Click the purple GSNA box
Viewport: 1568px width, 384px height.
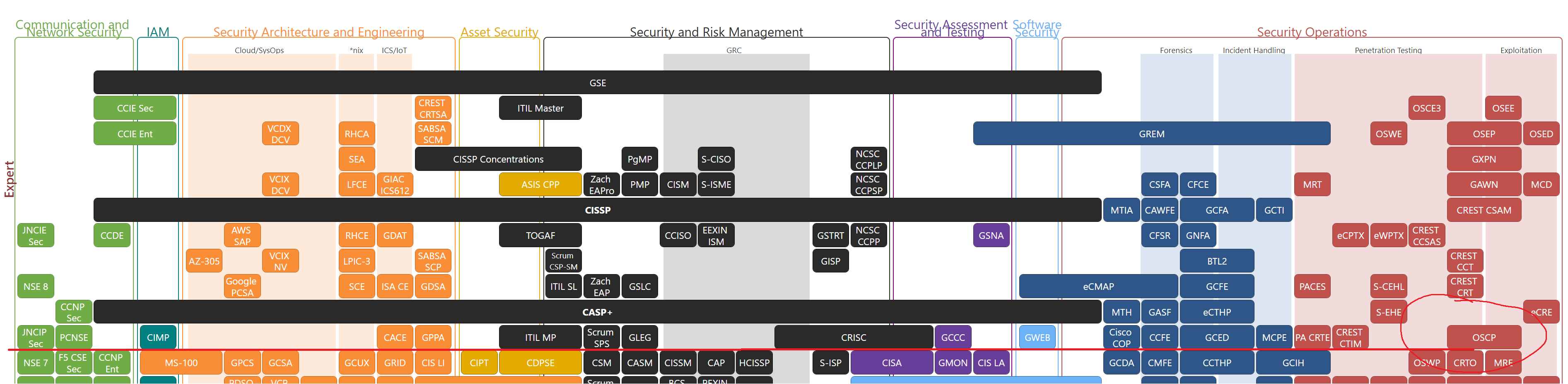[991, 236]
